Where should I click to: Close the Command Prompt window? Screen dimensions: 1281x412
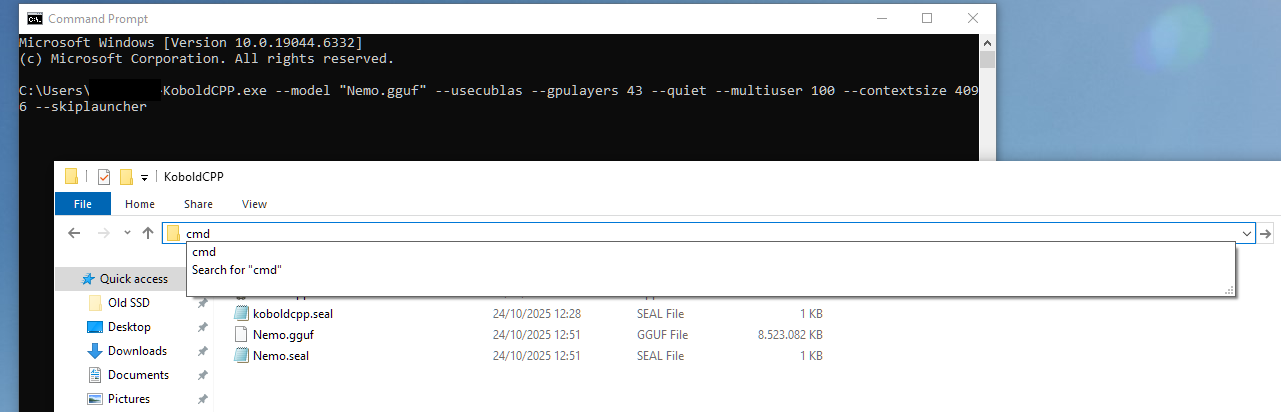point(973,18)
